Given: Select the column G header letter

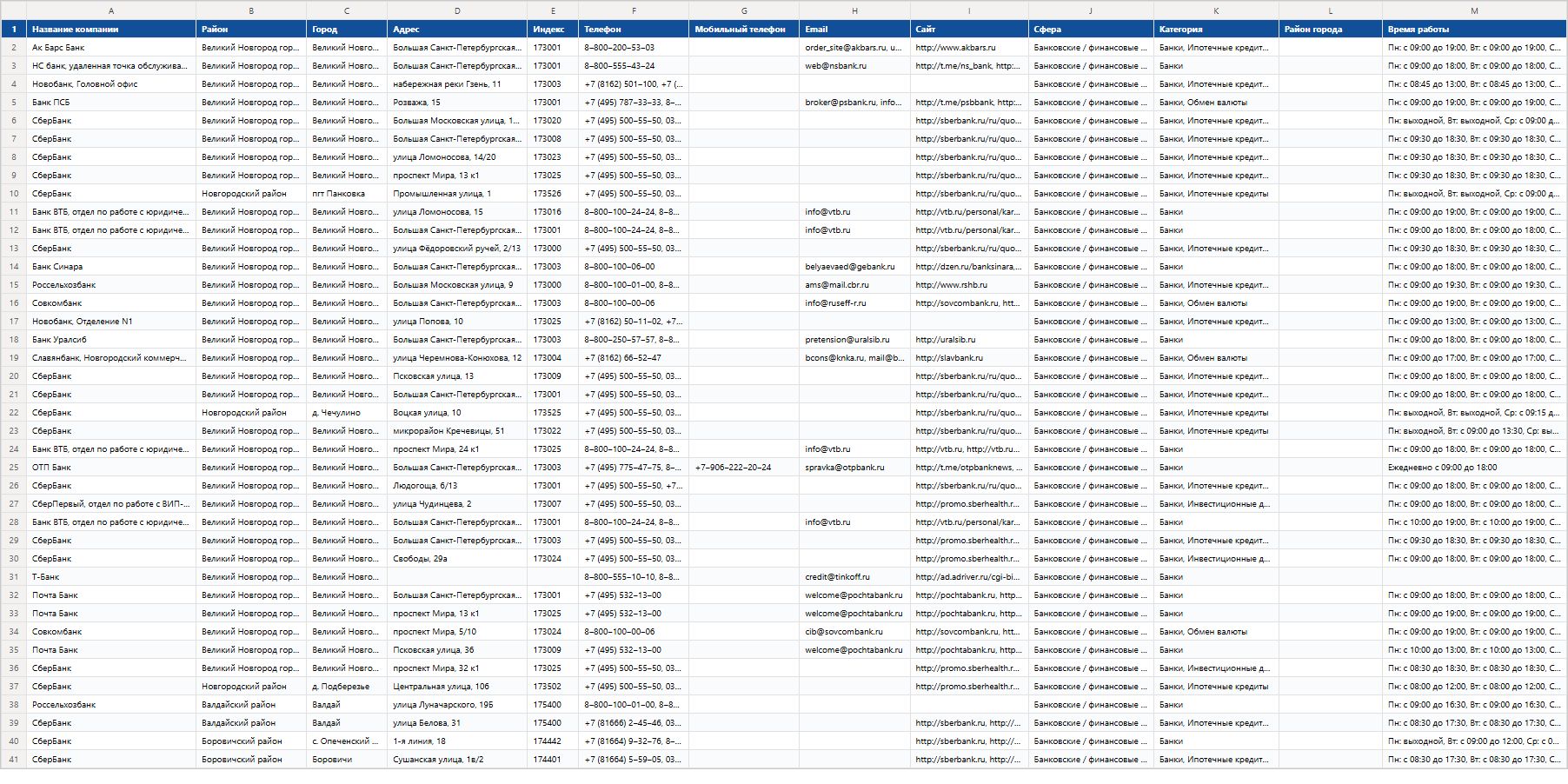Looking at the screenshot, I should [x=744, y=10].
